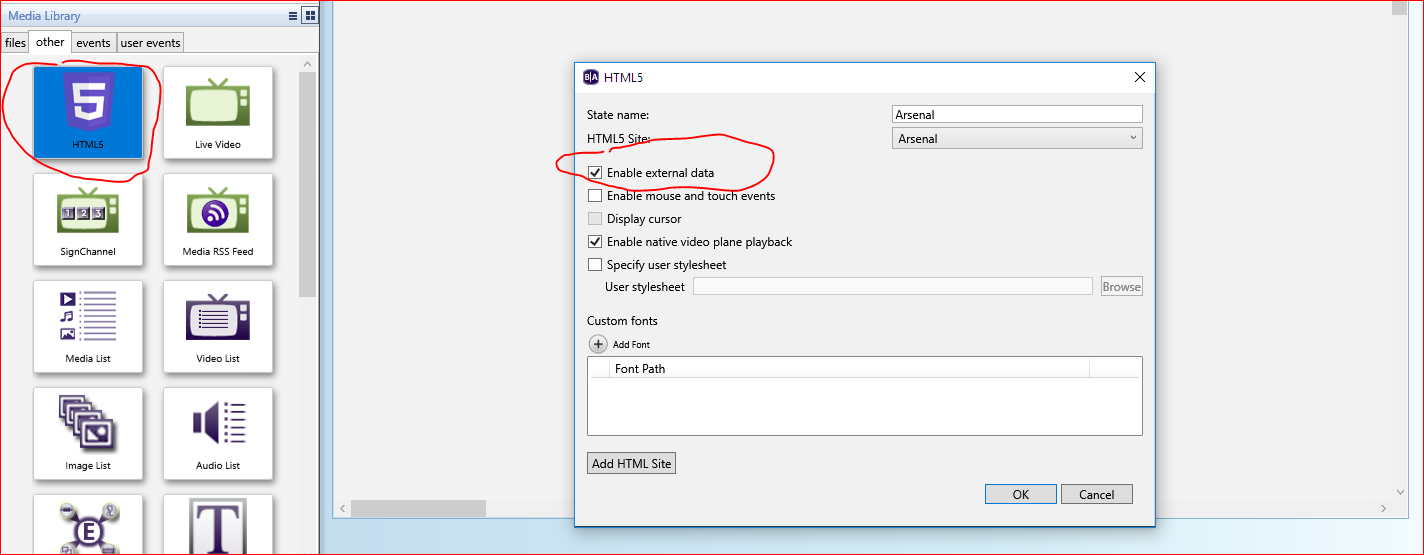Close the HTML5 dialog

pyautogui.click(x=1139, y=77)
